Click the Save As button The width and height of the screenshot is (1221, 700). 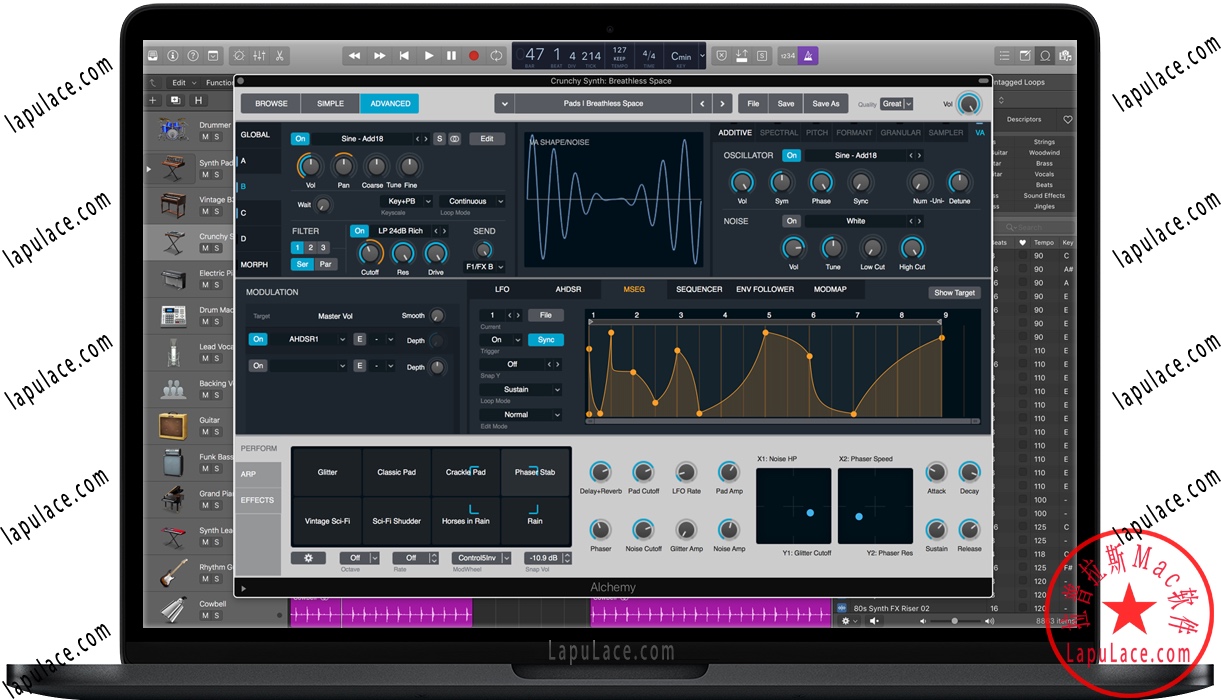pyautogui.click(x=826, y=103)
